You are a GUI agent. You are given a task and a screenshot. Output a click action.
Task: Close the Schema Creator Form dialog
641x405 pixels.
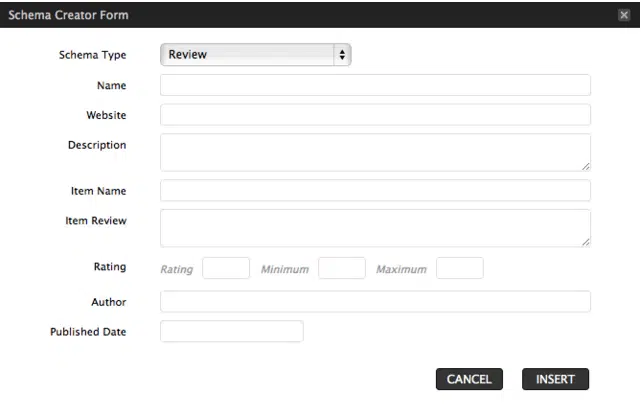624,15
